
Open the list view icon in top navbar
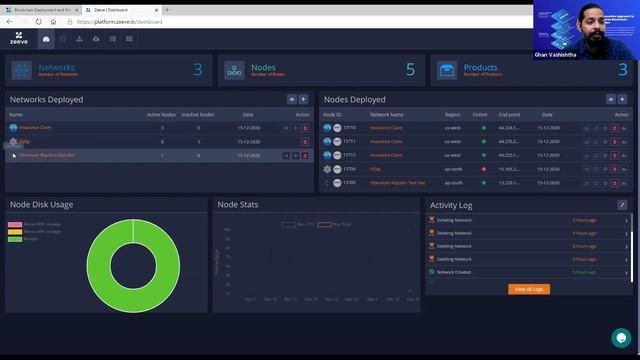point(113,39)
